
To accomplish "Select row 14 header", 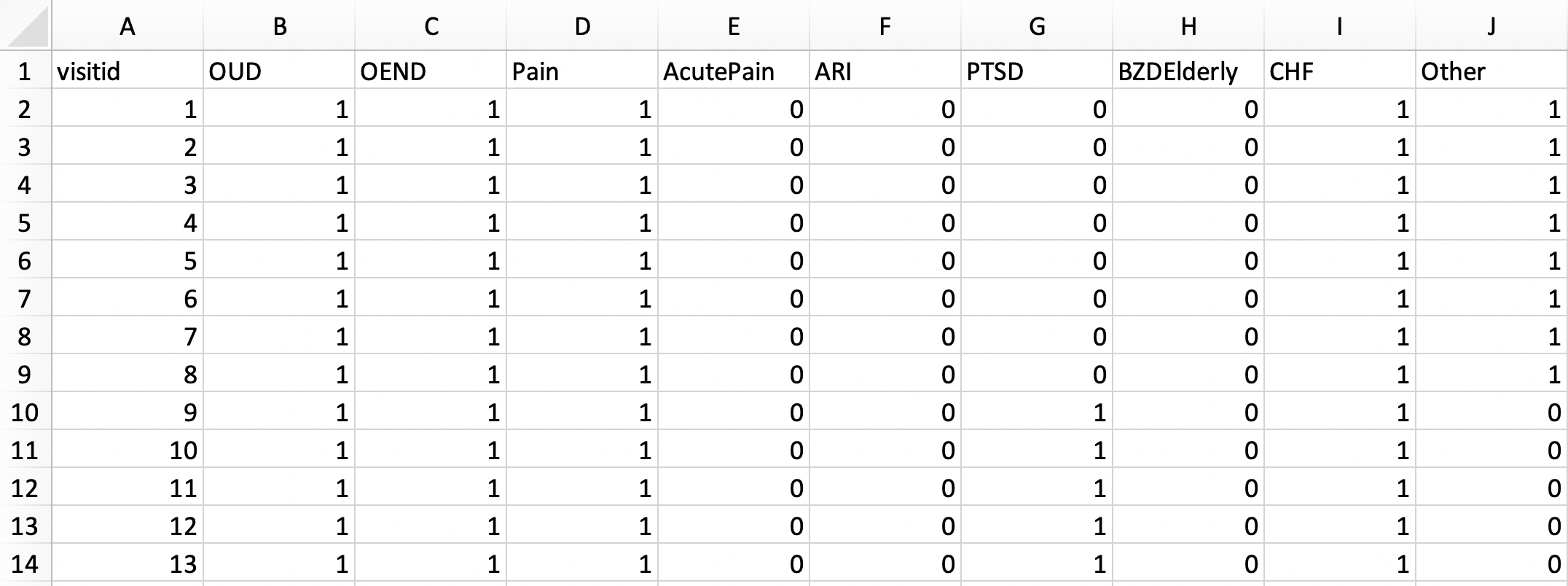I will (26, 563).
